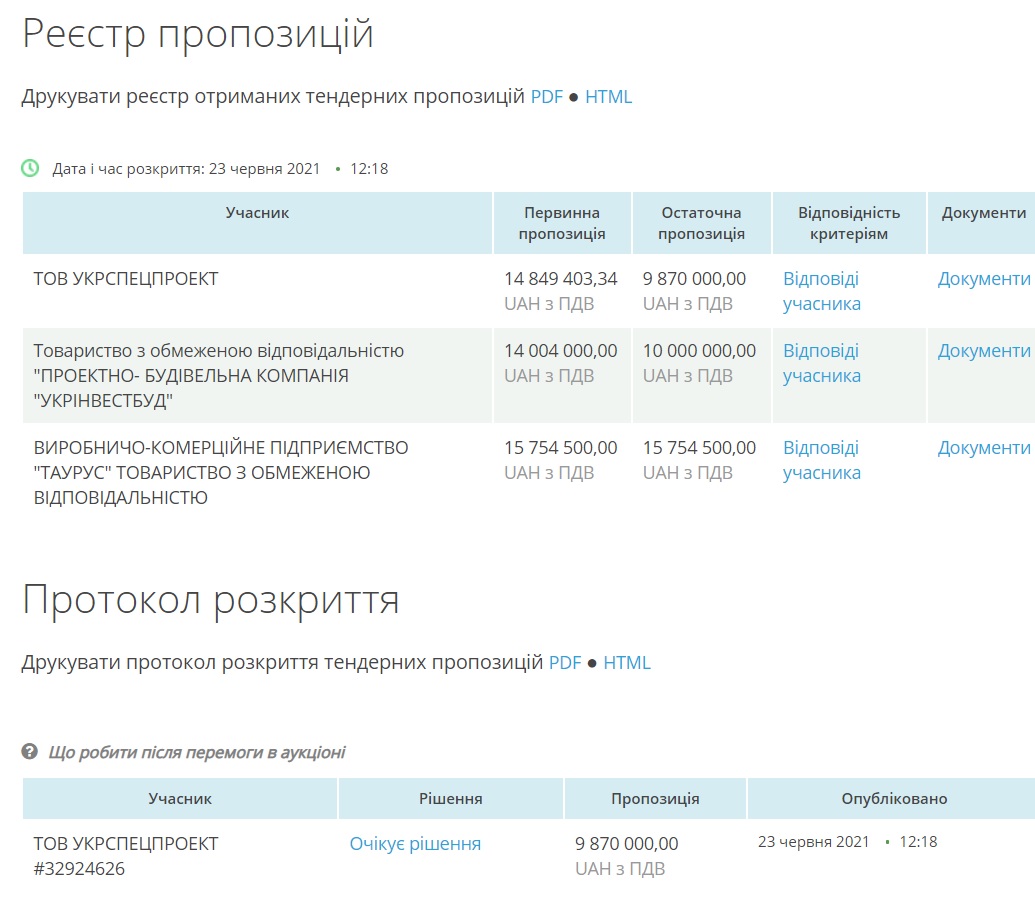The width and height of the screenshot is (1035, 913).
Task: Click the 'Первинна пропозиція' column header
Action: click(x=562, y=223)
